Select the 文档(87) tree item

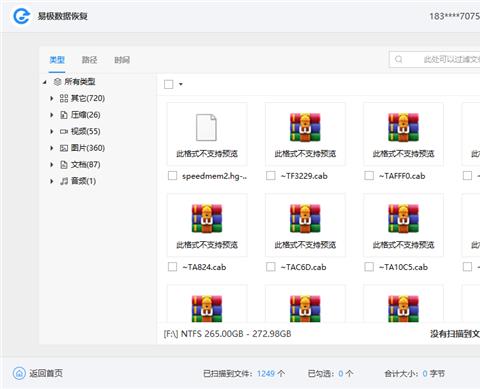(x=86, y=165)
